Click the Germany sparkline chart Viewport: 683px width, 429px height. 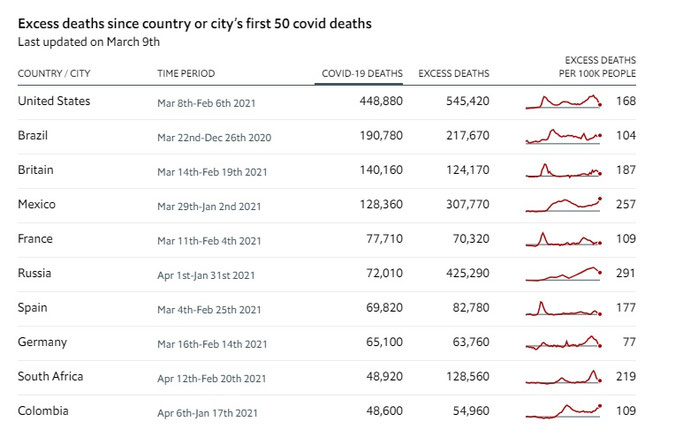tap(564, 342)
